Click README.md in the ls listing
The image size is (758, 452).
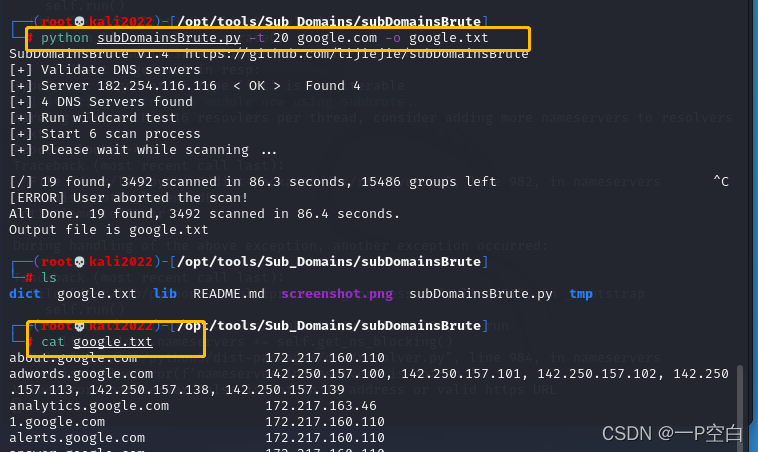[x=229, y=293]
